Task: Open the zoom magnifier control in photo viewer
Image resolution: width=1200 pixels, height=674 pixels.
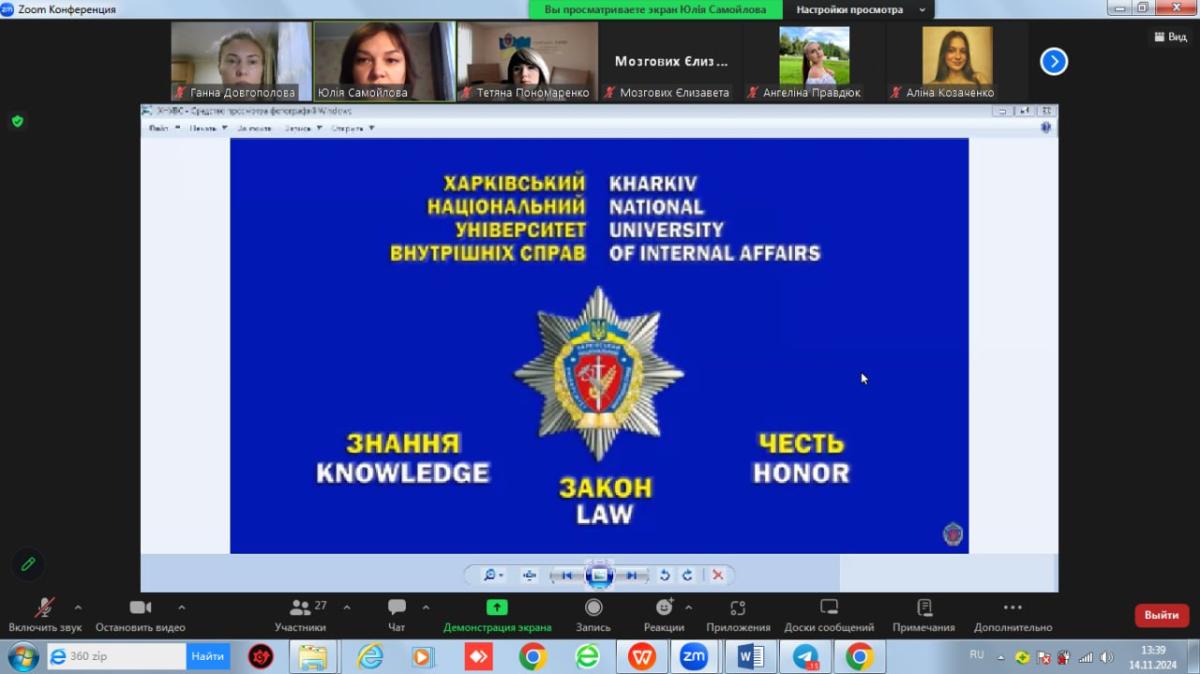Action: [493, 575]
